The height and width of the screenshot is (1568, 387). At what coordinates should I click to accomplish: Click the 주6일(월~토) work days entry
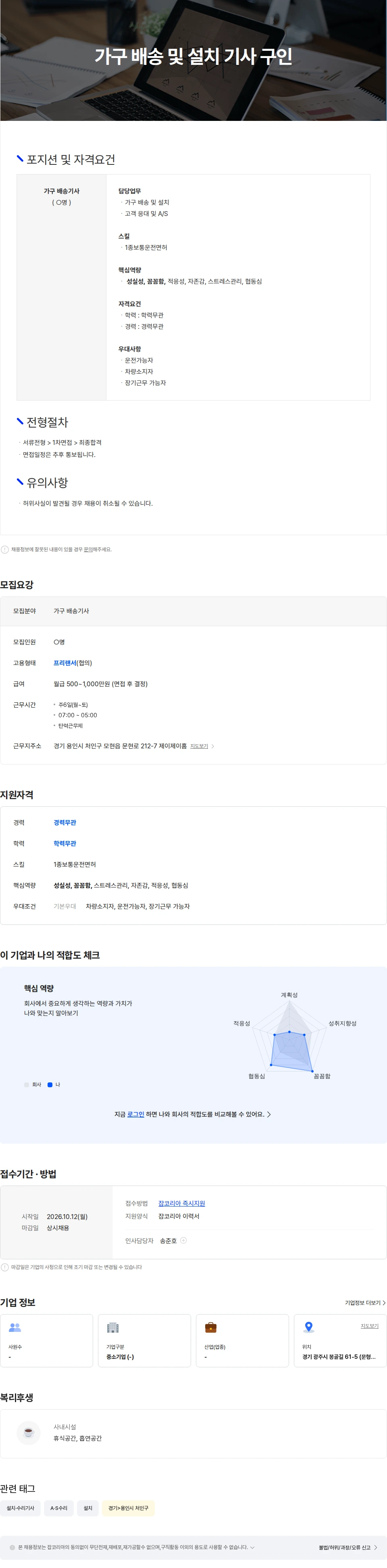click(73, 705)
